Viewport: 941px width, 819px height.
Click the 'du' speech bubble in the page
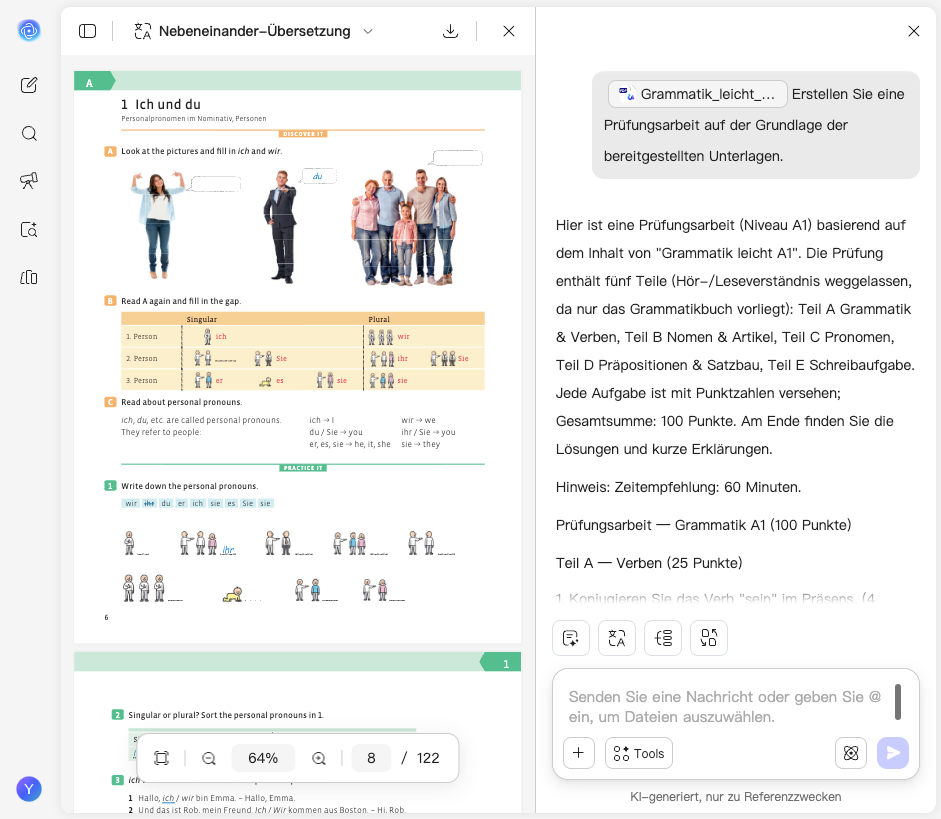point(317,176)
